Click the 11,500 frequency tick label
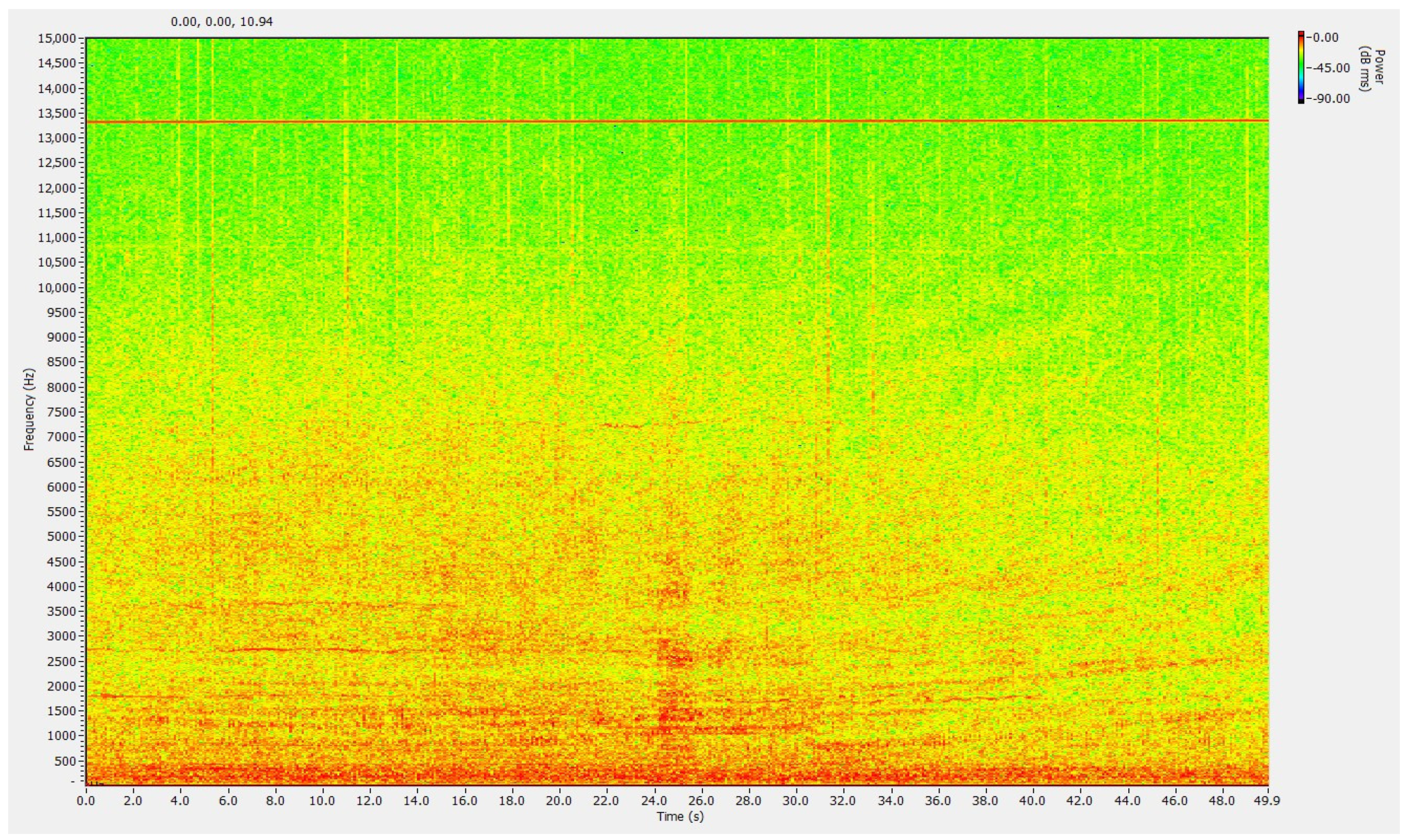Viewport: 1408px width, 840px height. pos(57,213)
